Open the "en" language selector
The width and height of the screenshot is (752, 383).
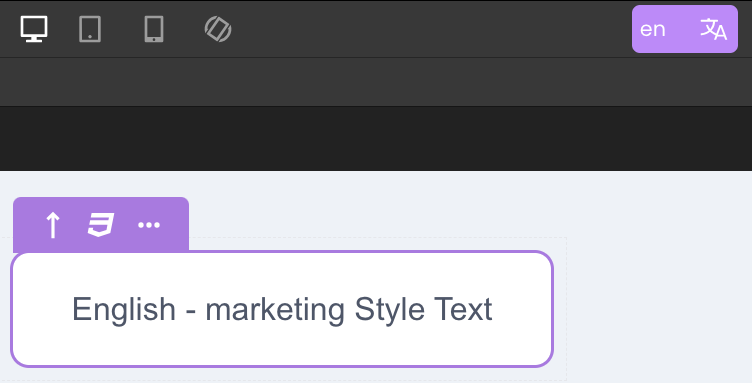[653, 29]
